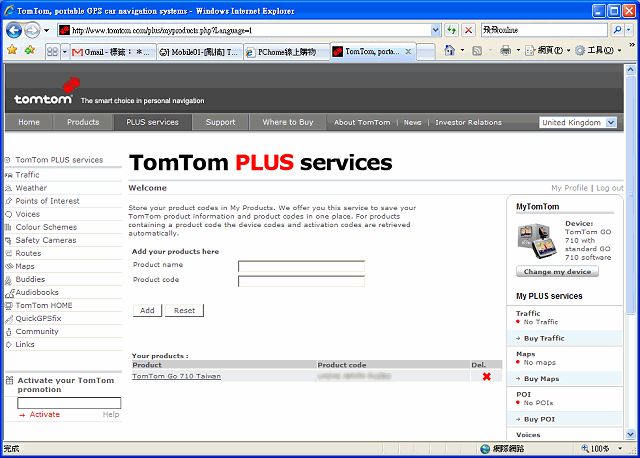This screenshot has height=458, width=640.
Task: Open a new blank tab
Action: point(426,52)
